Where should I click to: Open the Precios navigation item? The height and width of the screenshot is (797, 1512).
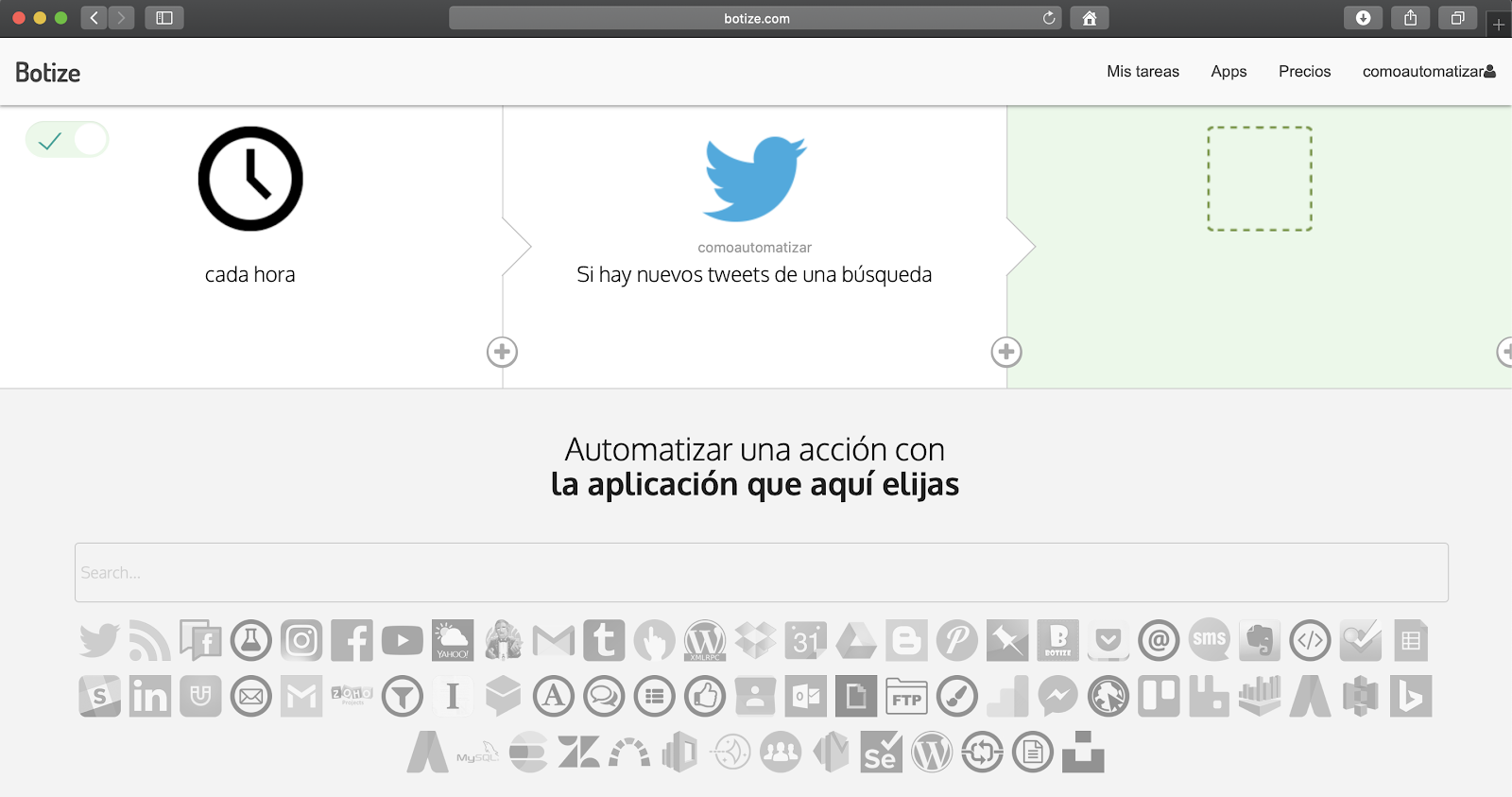pos(1304,72)
